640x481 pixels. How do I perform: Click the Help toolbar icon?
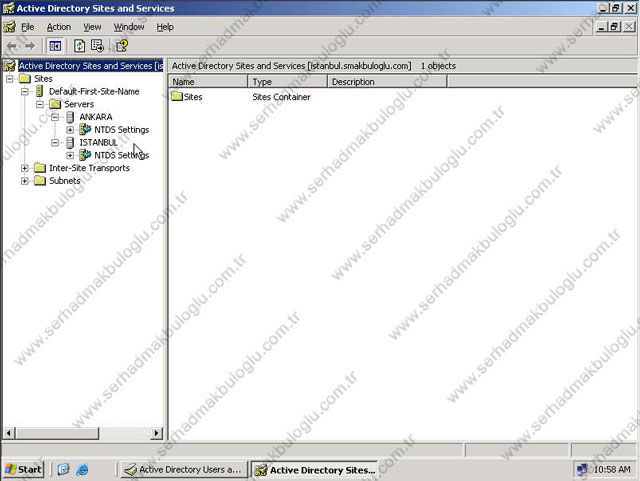122,46
